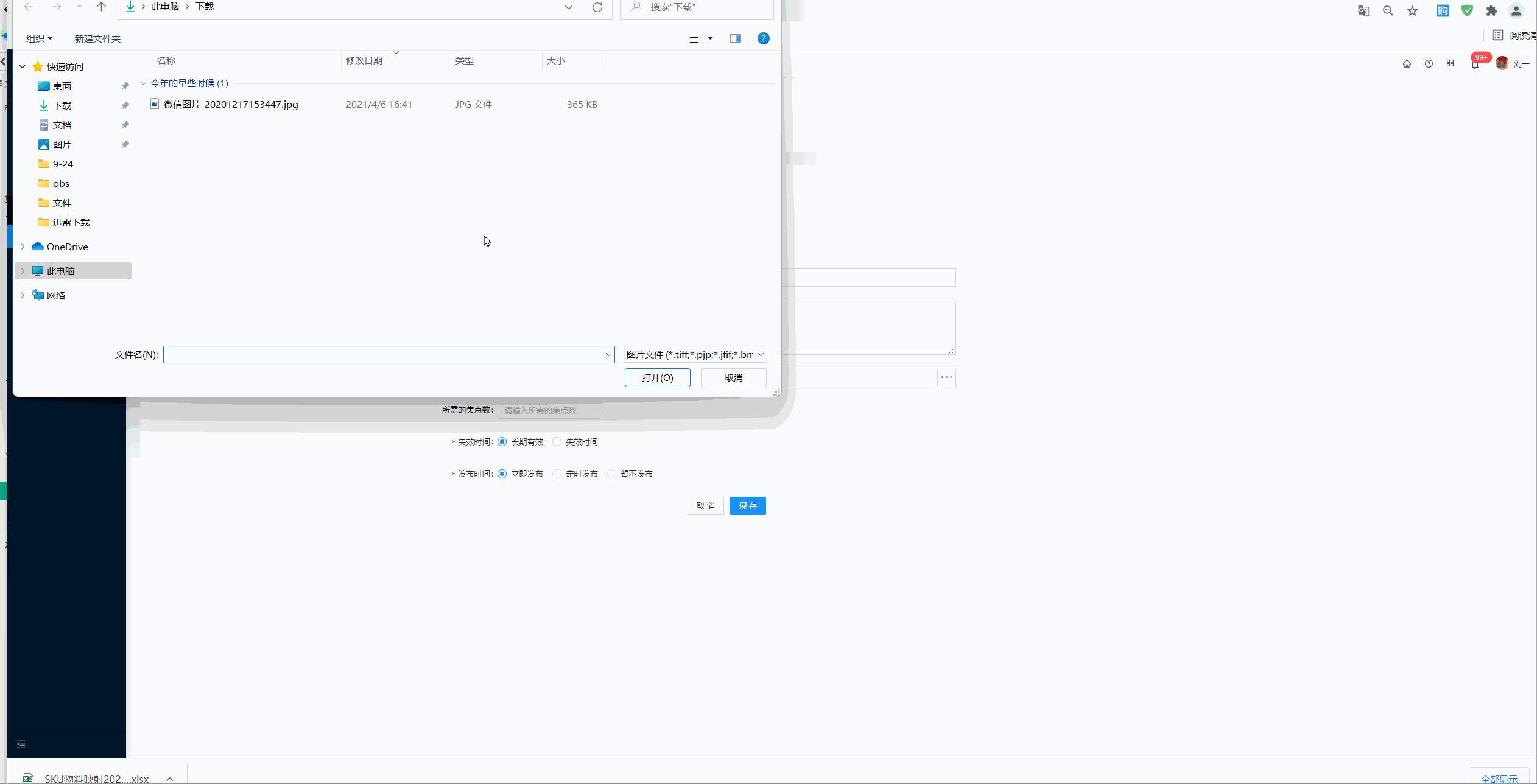
Task: Open the green shield extension icon
Action: 1468,10
